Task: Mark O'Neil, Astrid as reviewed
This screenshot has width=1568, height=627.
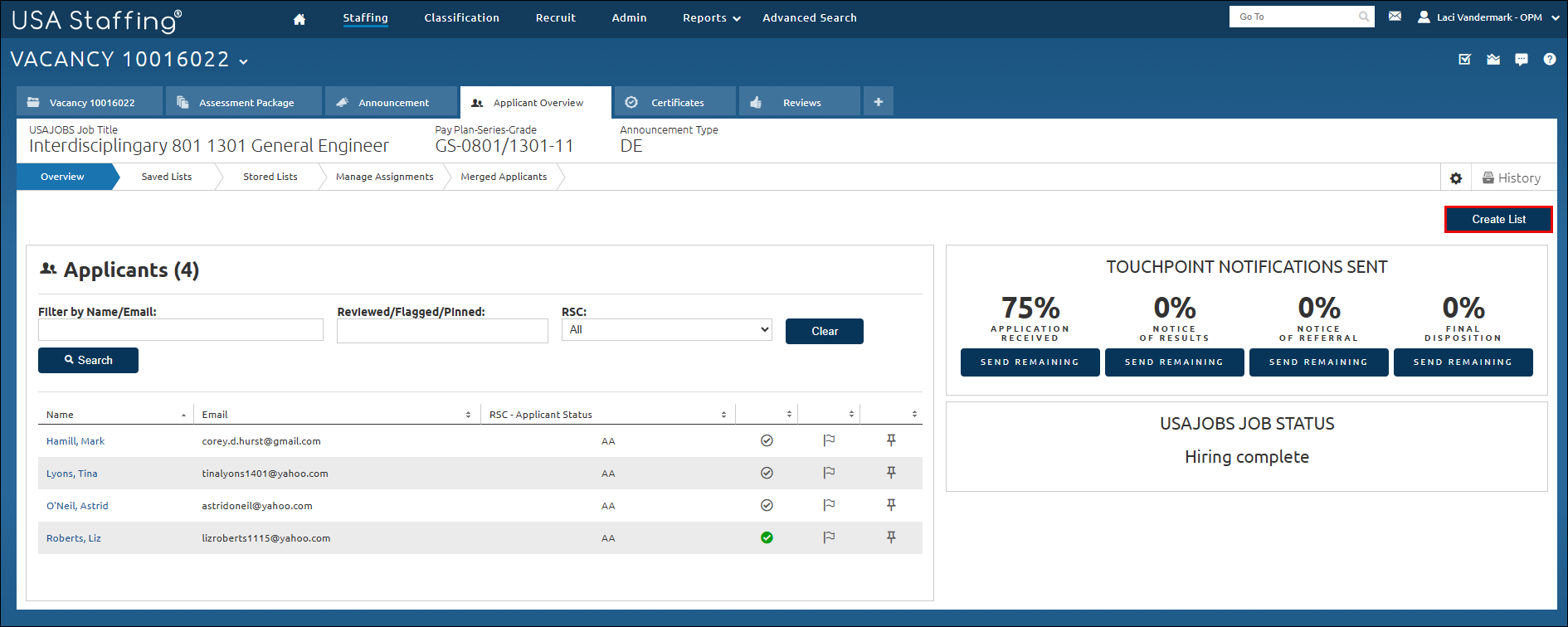Action: point(767,505)
